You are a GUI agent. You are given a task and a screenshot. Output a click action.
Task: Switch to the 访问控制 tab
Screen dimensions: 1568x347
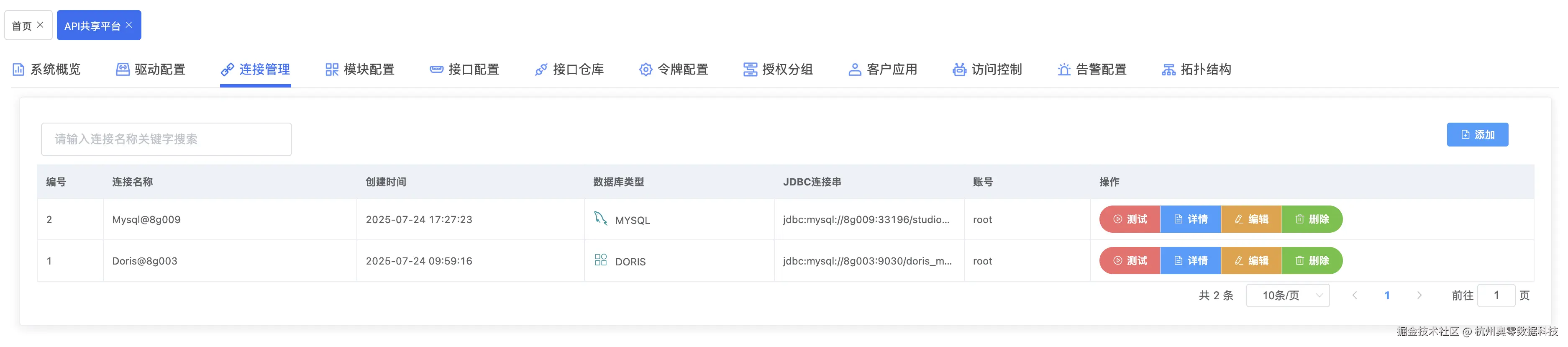coord(987,69)
